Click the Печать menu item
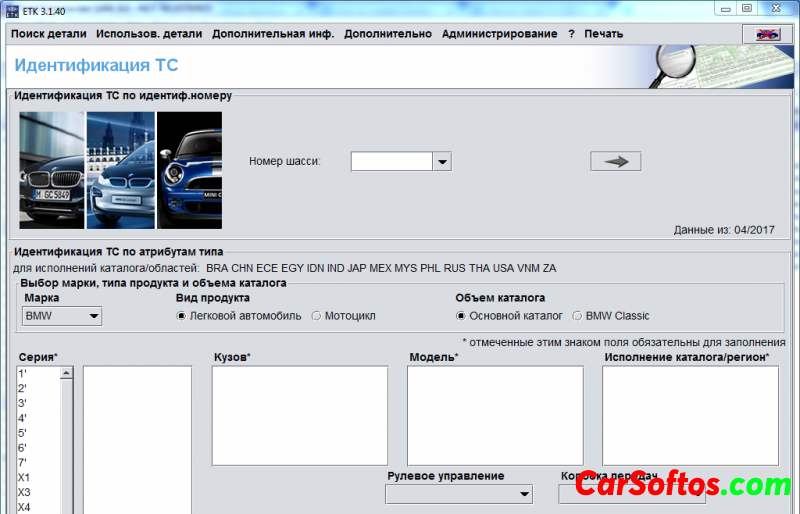This screenshot has width=800, height=514. pyautogui.click(x=603, y=33)
